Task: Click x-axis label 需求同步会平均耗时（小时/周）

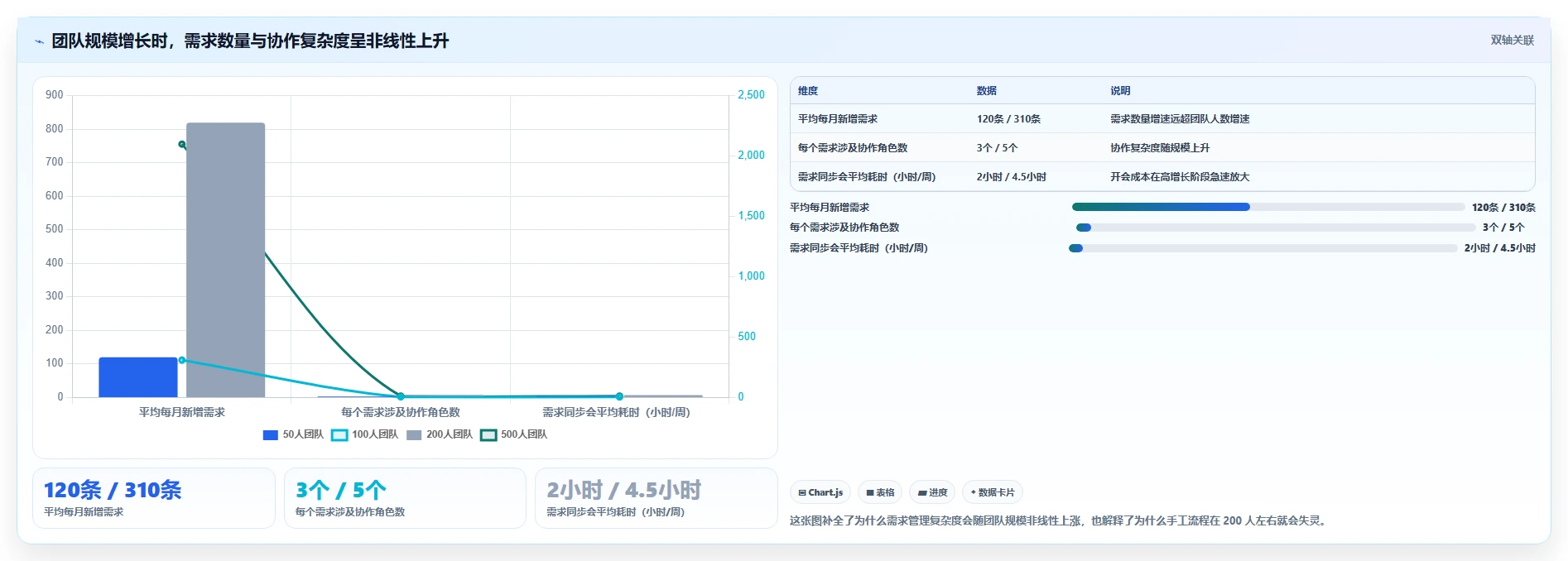Action: [x=616, y=412]
